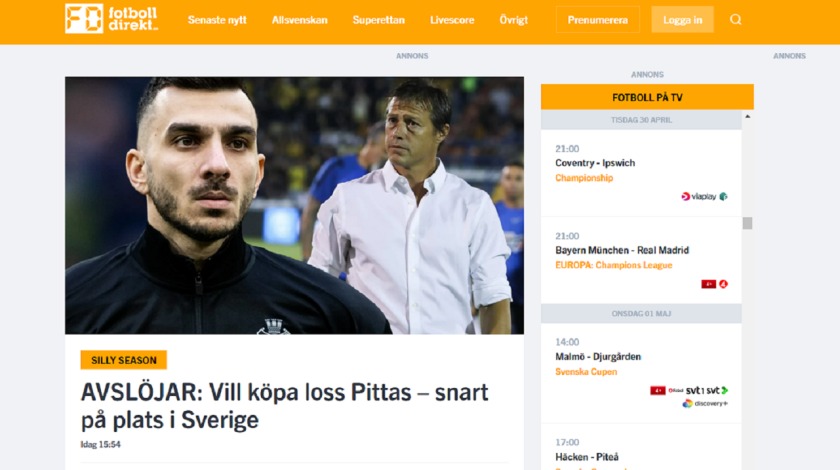Open the Pittas article headline
Image resolution: width=840 pixels, height=470 pixels.
pos(284,406)
